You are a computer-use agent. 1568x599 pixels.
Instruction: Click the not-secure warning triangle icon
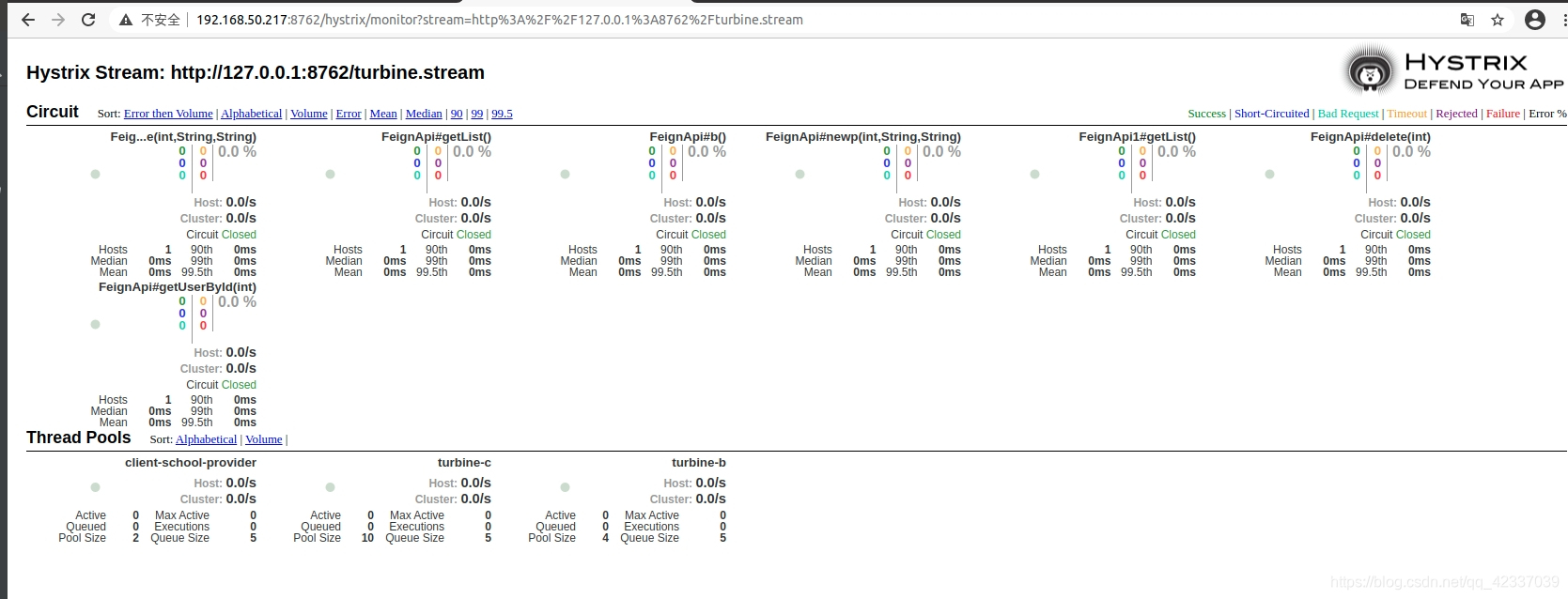click(125, 20)
